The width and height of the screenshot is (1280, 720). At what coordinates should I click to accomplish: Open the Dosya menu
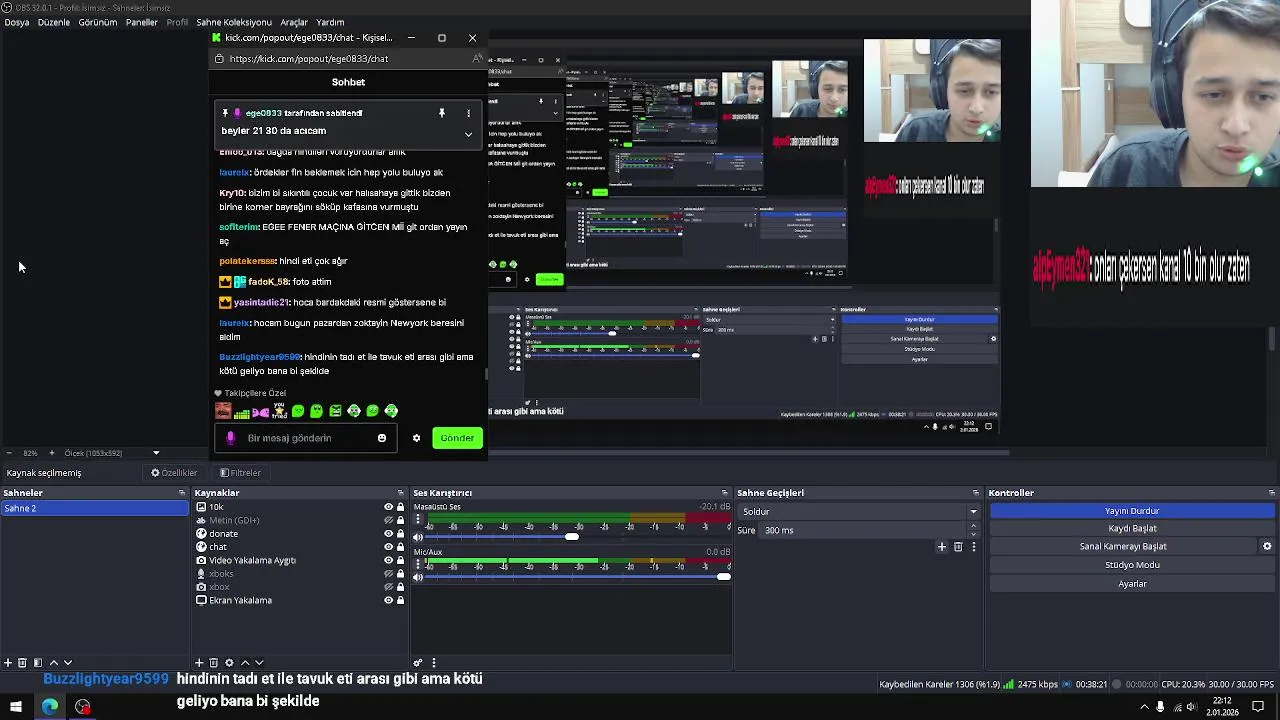17,22
